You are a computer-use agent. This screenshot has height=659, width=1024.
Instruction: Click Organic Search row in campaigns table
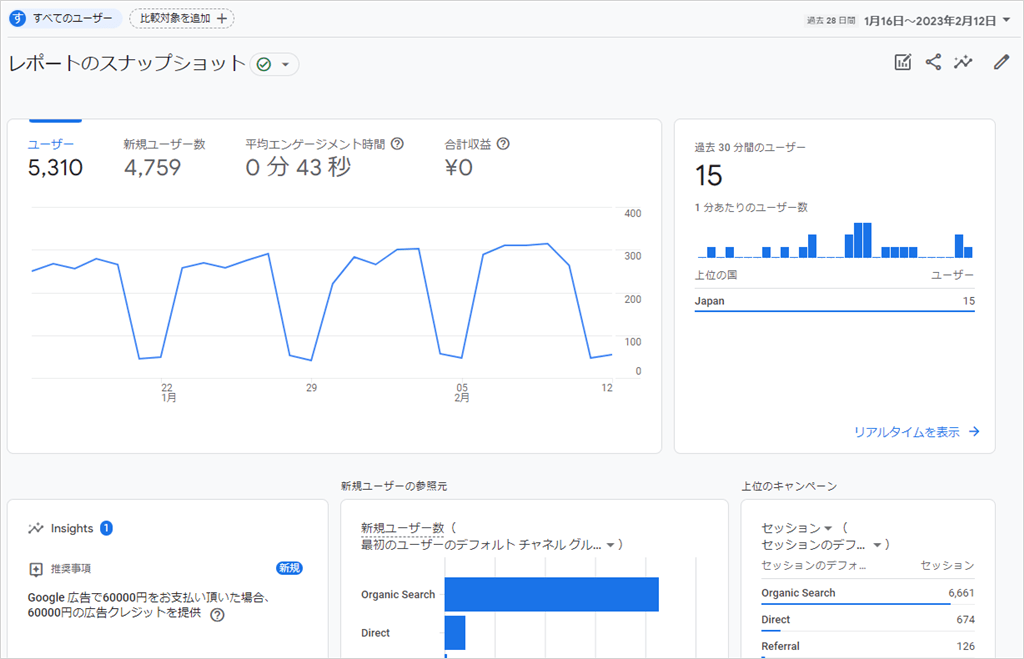point(868,593)
